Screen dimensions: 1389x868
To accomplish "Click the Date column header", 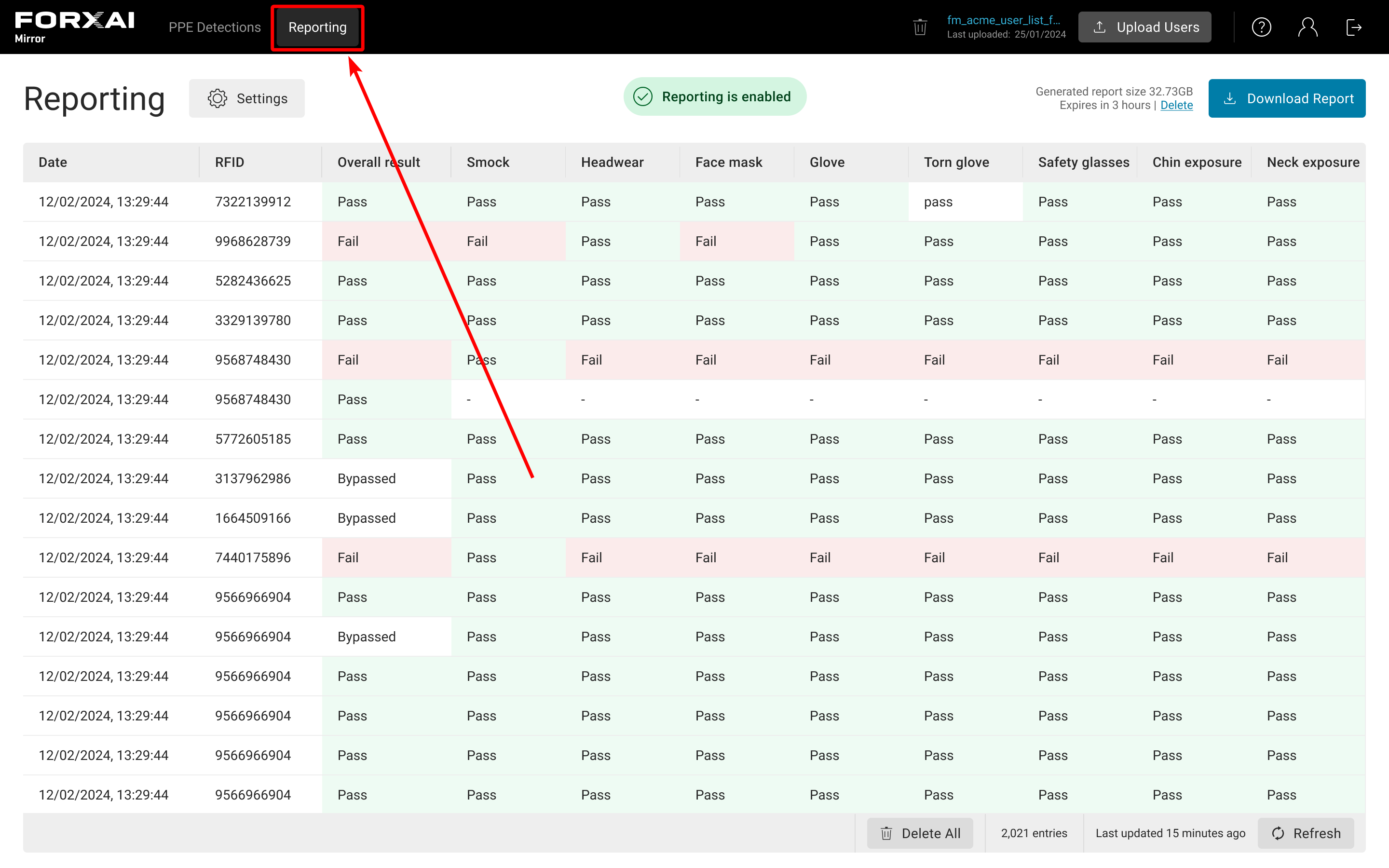I will click(x=53, y=163).
